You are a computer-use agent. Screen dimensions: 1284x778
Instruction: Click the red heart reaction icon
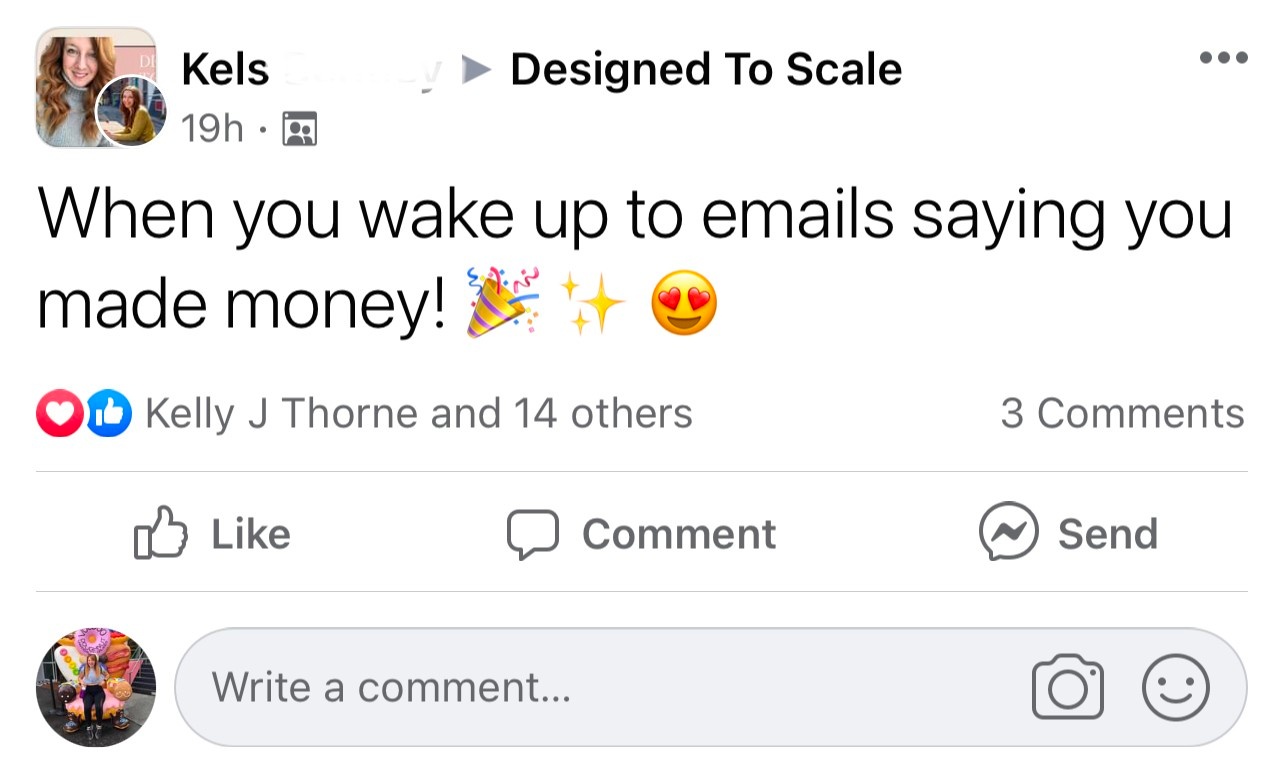[58, 414]
